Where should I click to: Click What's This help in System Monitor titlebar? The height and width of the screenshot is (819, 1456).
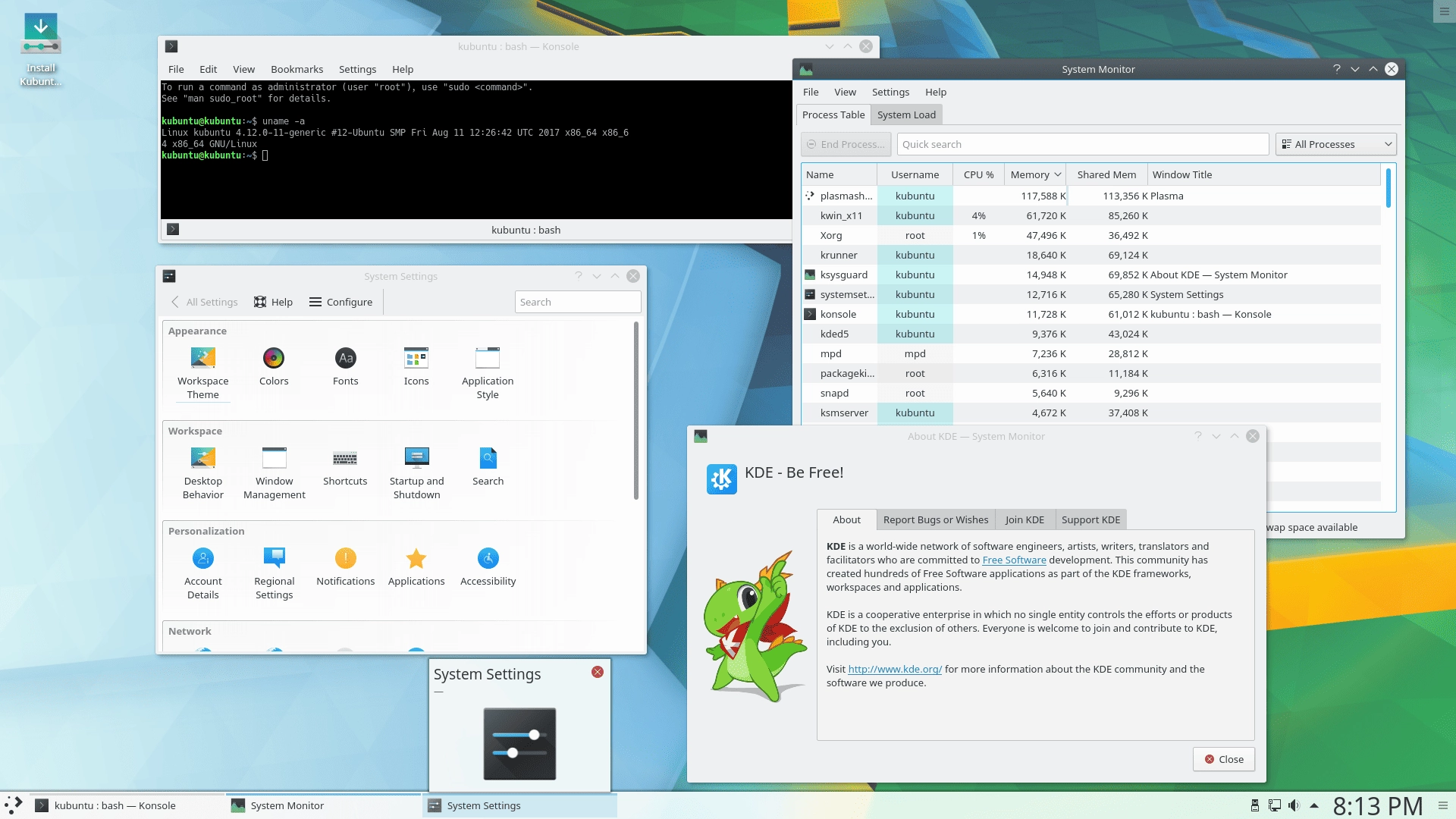1336,69
